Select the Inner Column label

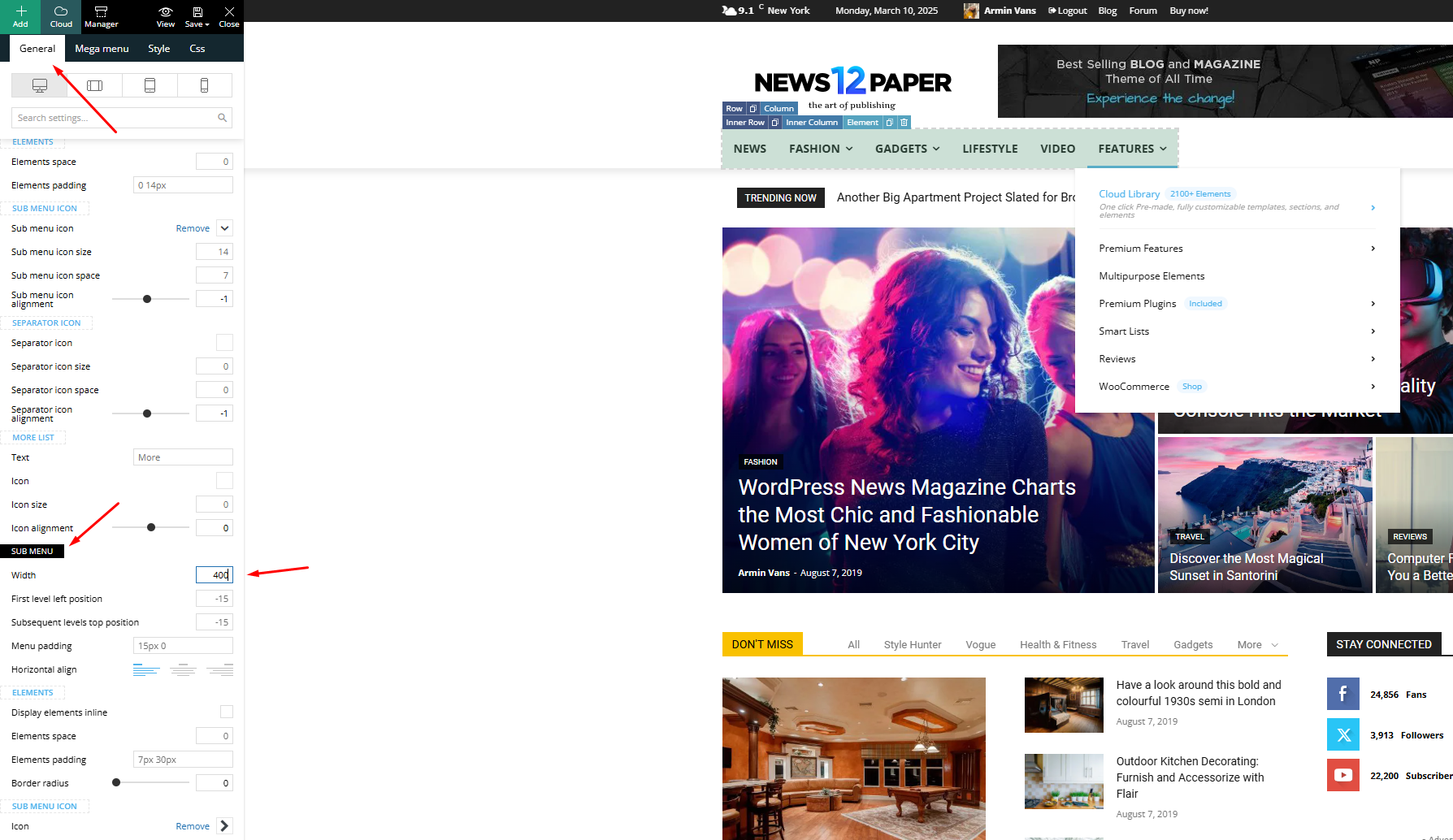click(811, 123)
